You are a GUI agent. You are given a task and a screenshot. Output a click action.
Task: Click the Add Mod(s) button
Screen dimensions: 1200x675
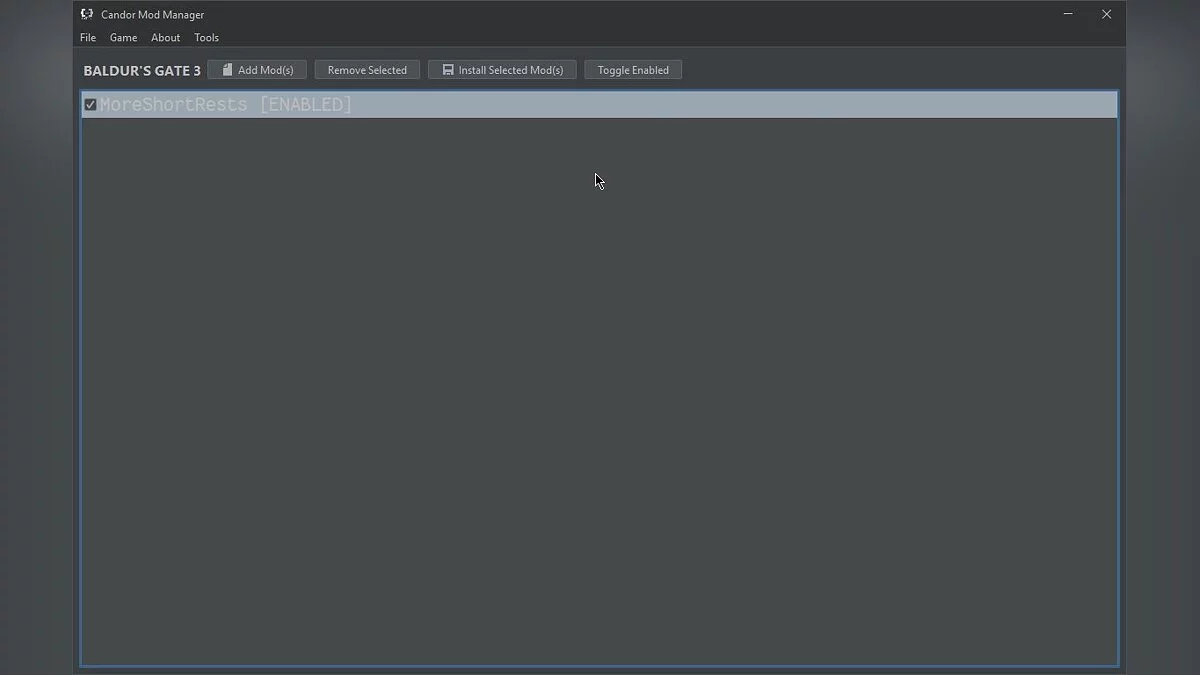(x=257, y=70)
